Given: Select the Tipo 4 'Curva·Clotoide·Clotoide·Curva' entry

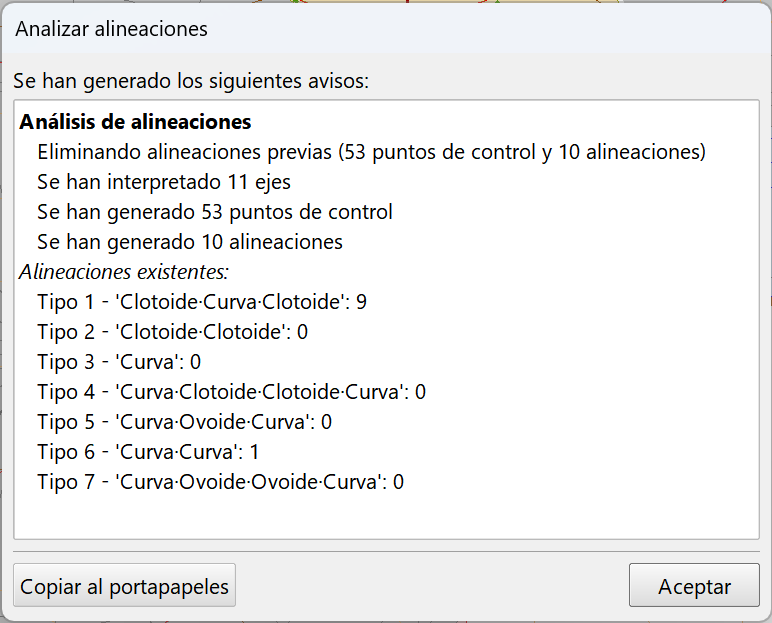Looking at the screenshot, I should (x=231, y=391).
